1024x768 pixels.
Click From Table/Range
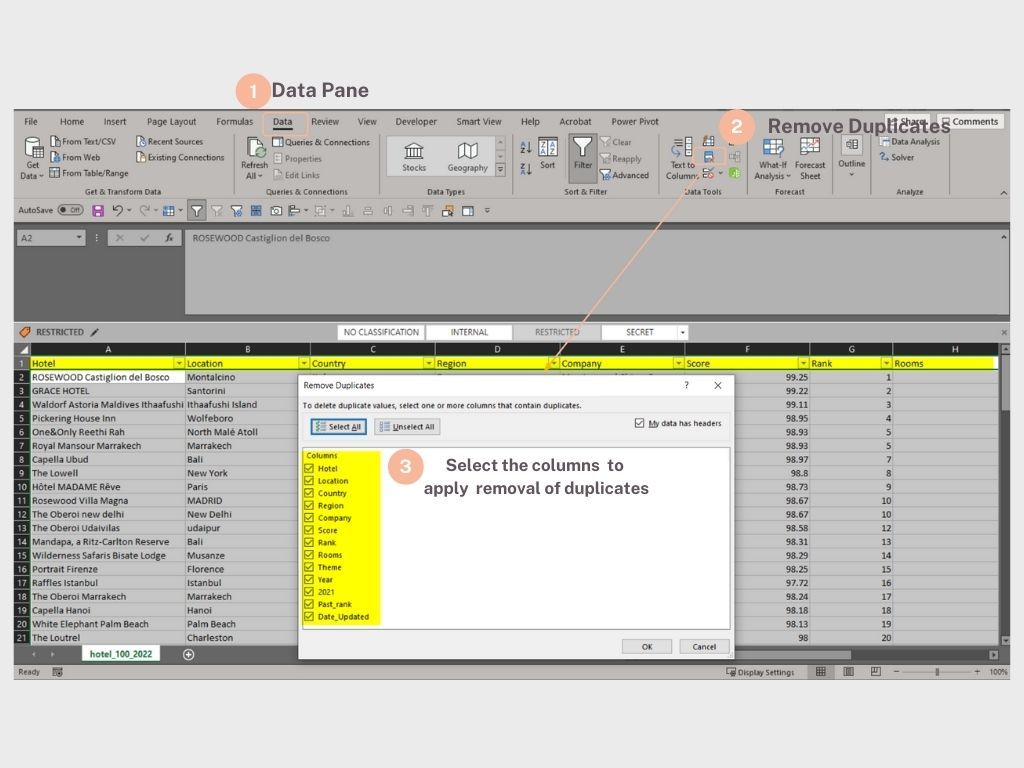point(89,173)
